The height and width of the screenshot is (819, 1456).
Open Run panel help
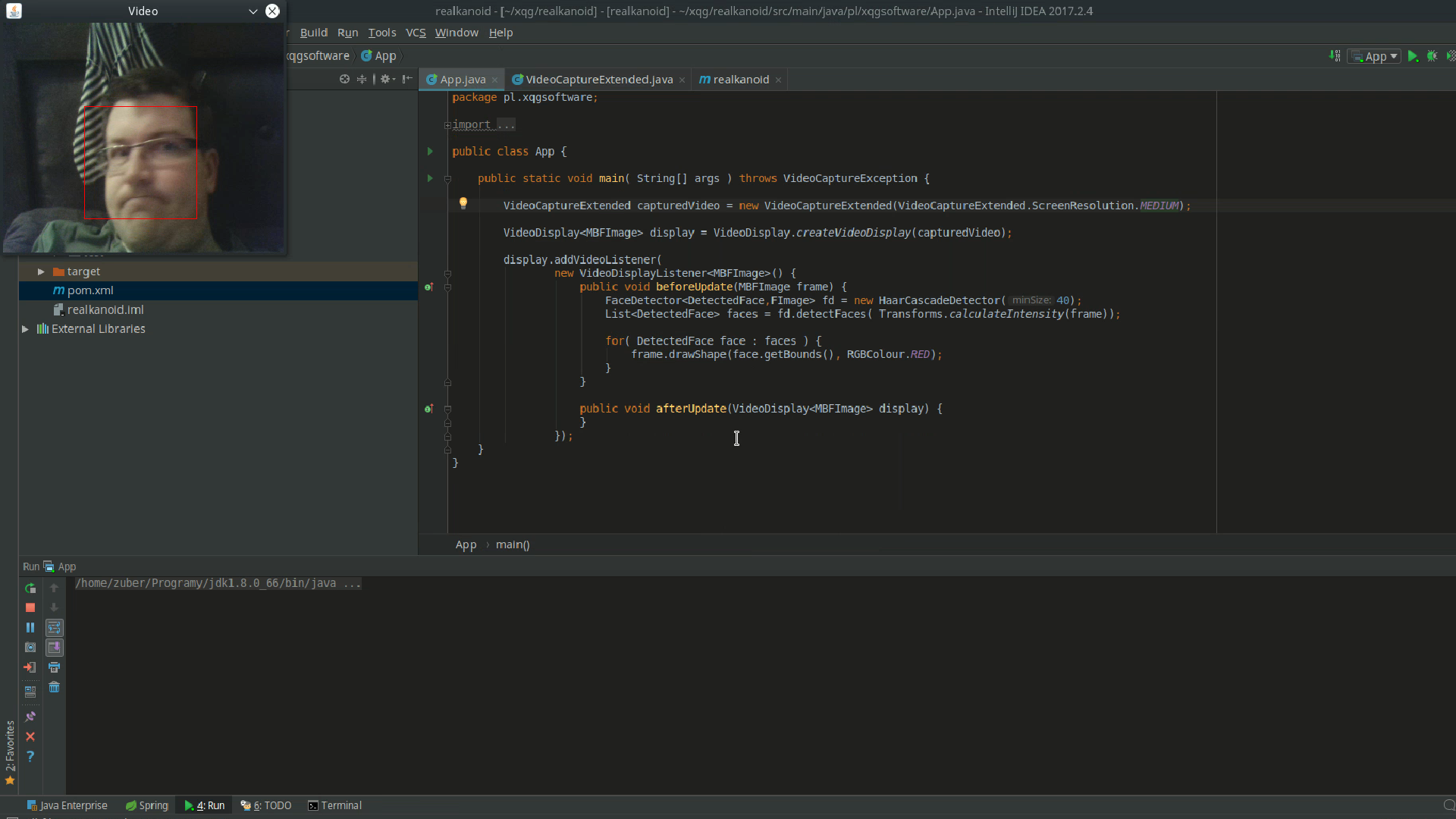click(x=30, y=756)
